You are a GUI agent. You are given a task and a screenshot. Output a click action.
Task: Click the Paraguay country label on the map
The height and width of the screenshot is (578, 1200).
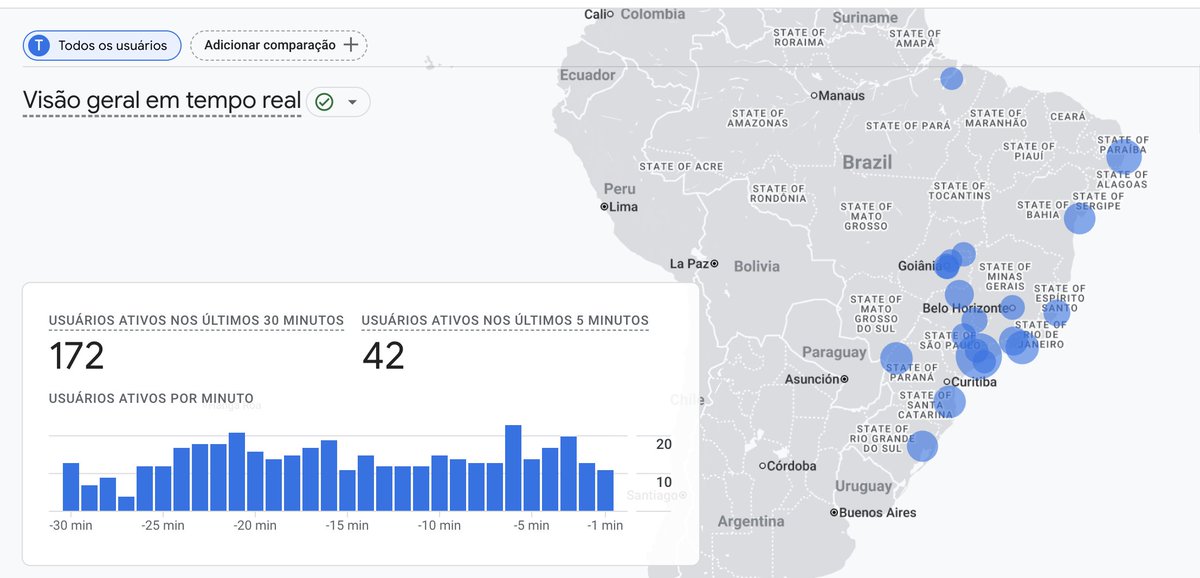coord(834,352)
